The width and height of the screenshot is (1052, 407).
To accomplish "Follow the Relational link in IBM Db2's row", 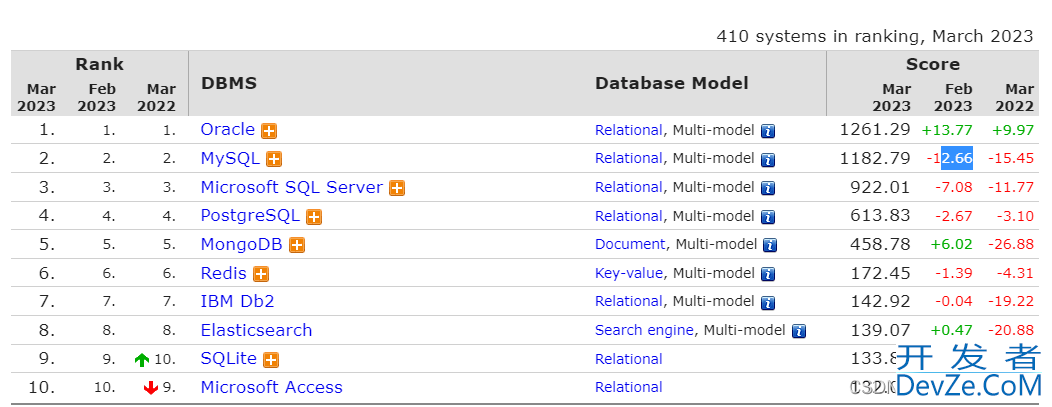I will pyautogui.click(x=629, y=302).
